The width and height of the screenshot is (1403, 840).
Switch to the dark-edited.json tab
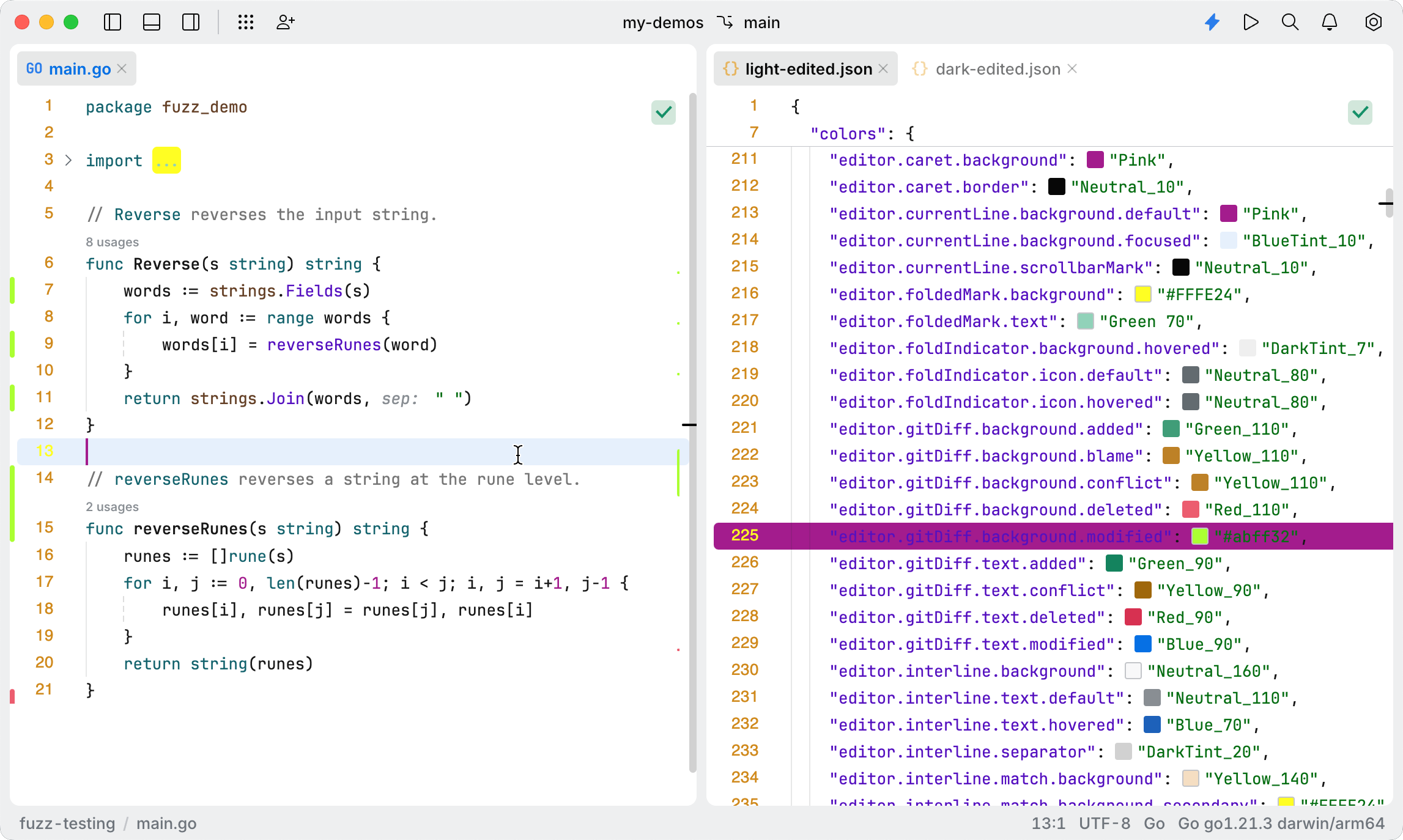tap(997, 69)
